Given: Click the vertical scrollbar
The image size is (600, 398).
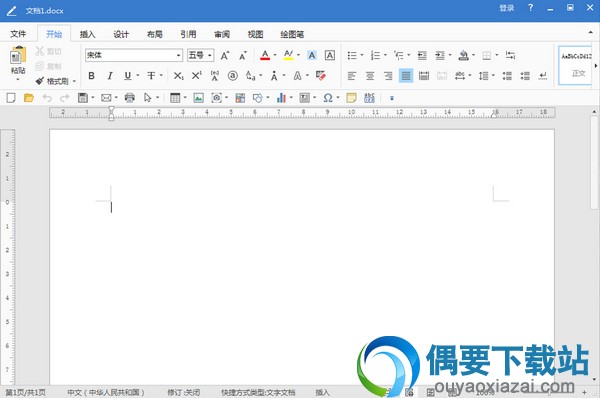Looking at the screenshot, I should pyautogui.click(x=594, y=163).
